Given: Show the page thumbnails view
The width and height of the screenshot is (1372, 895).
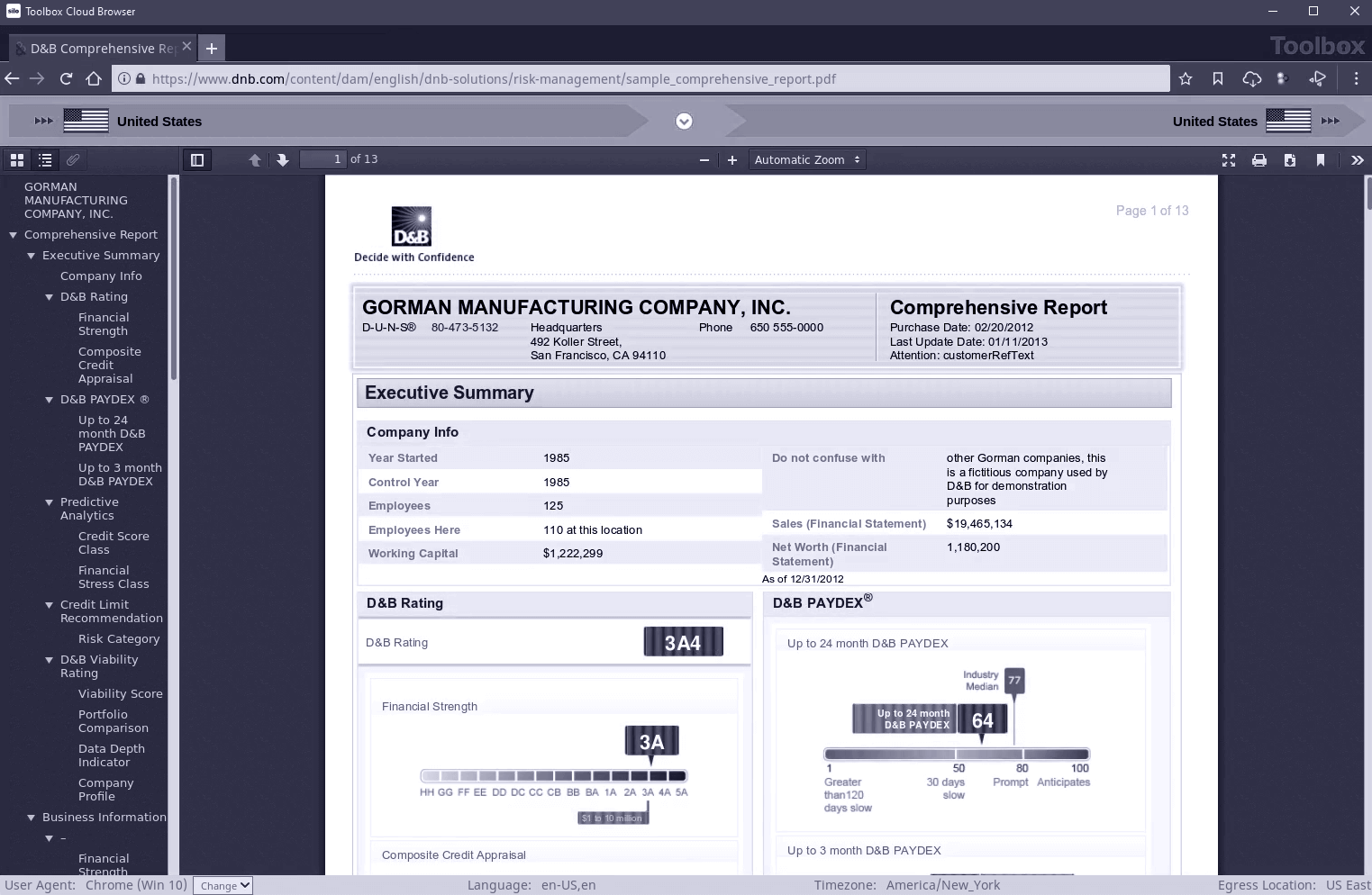Looking at the screenshot, I should [x=16, y=160].
